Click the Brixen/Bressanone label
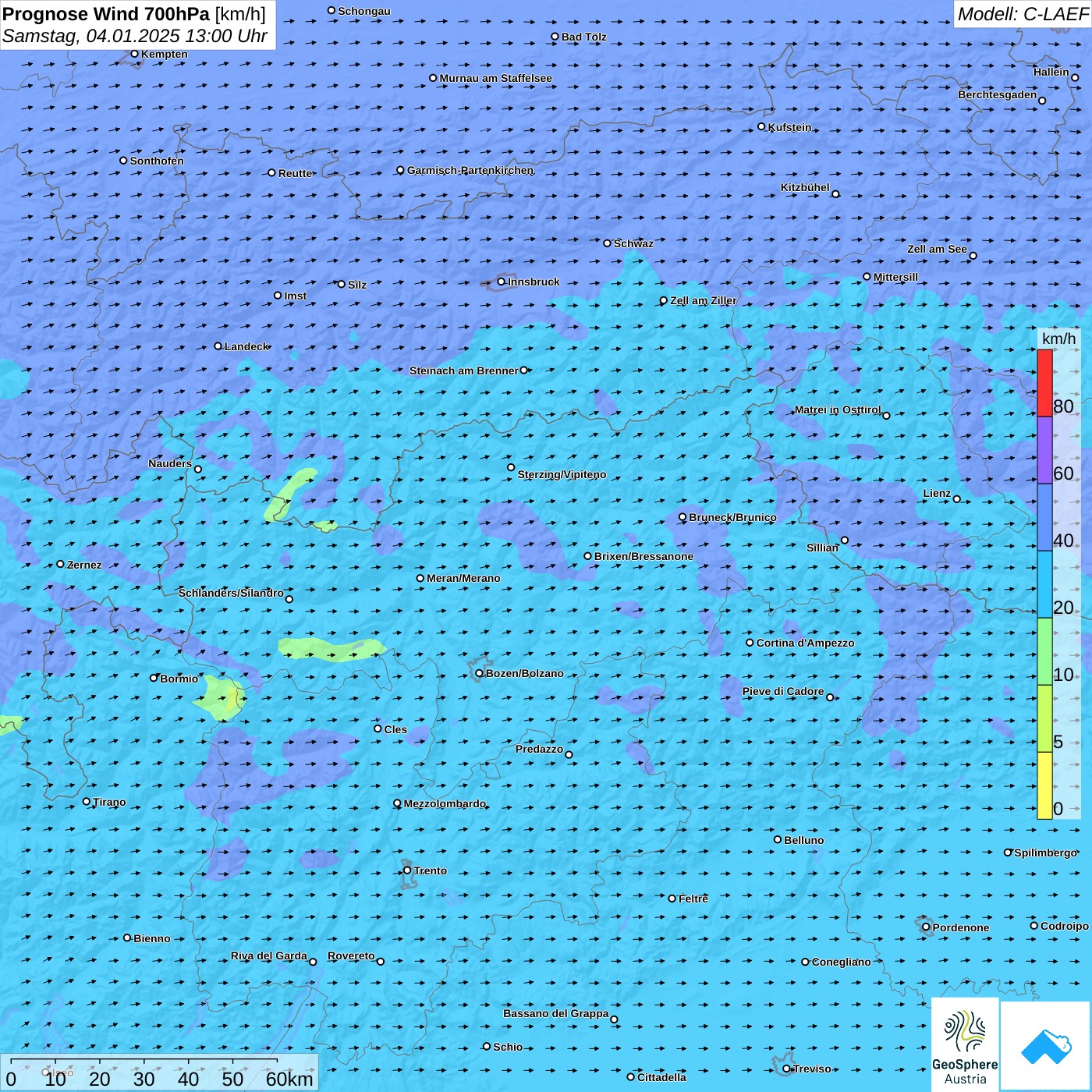 643,556
